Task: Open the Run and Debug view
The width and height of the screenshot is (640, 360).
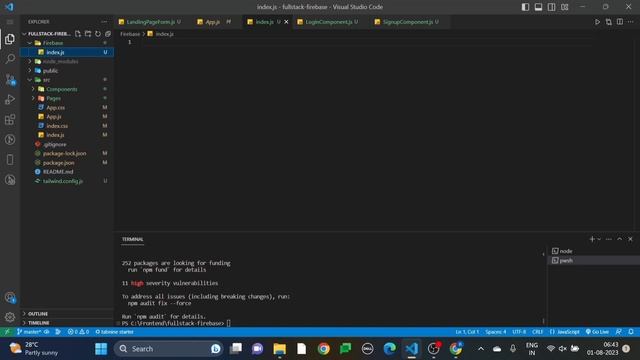Action: pos(10,99)
